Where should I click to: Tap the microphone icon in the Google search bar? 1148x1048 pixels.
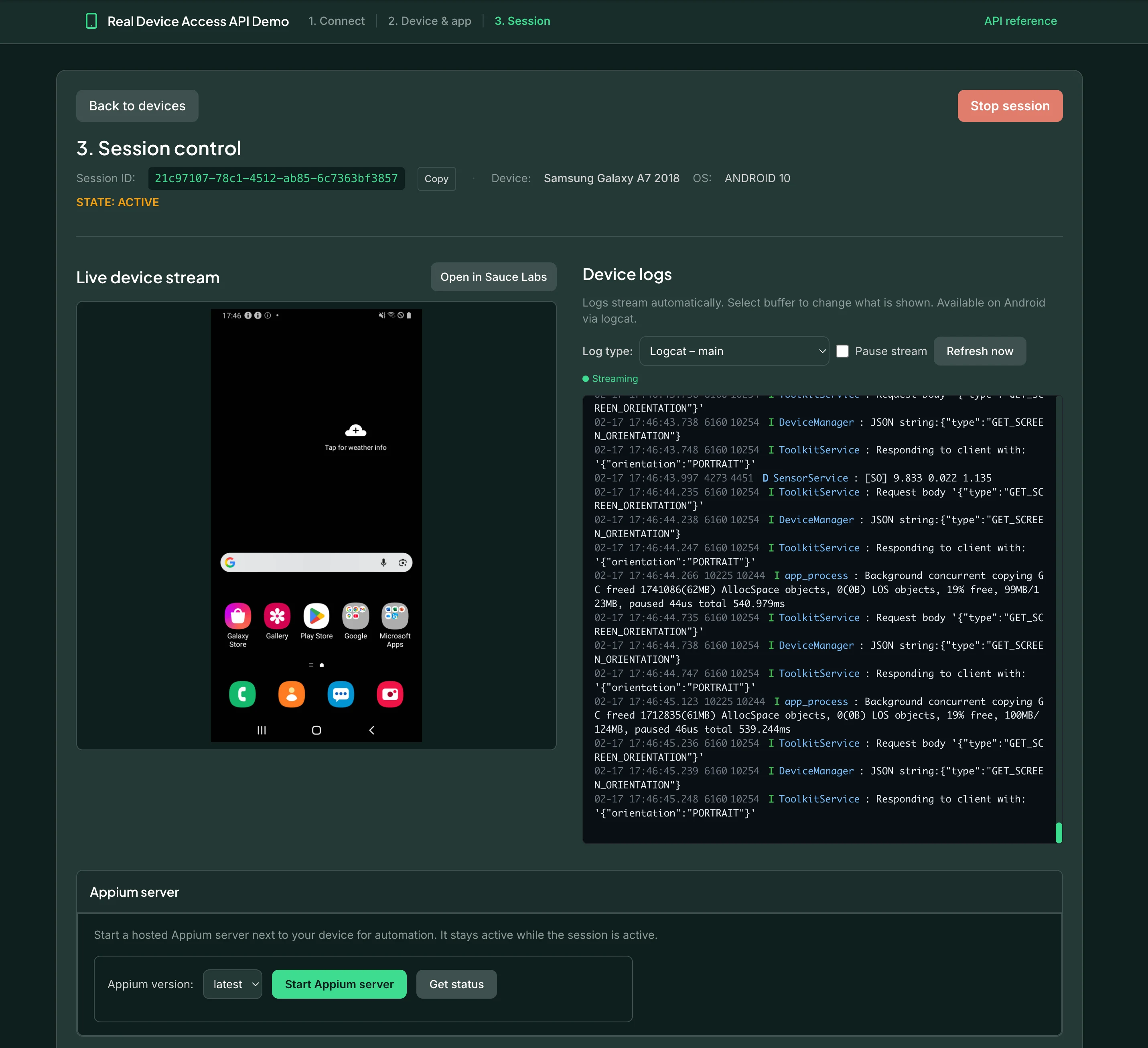click(x=383, y=562)
